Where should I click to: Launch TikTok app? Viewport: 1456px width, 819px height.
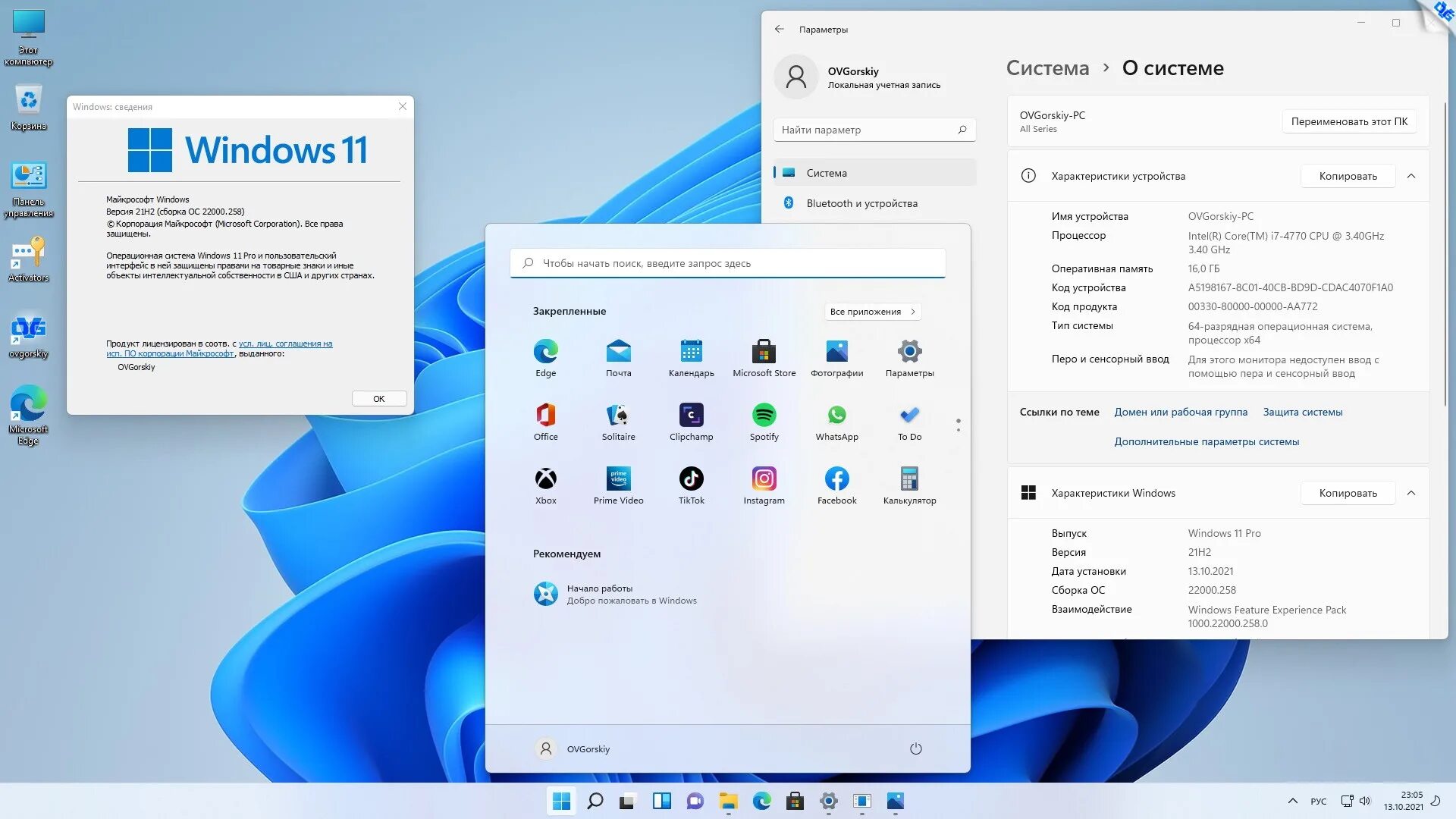click(691, 477)
